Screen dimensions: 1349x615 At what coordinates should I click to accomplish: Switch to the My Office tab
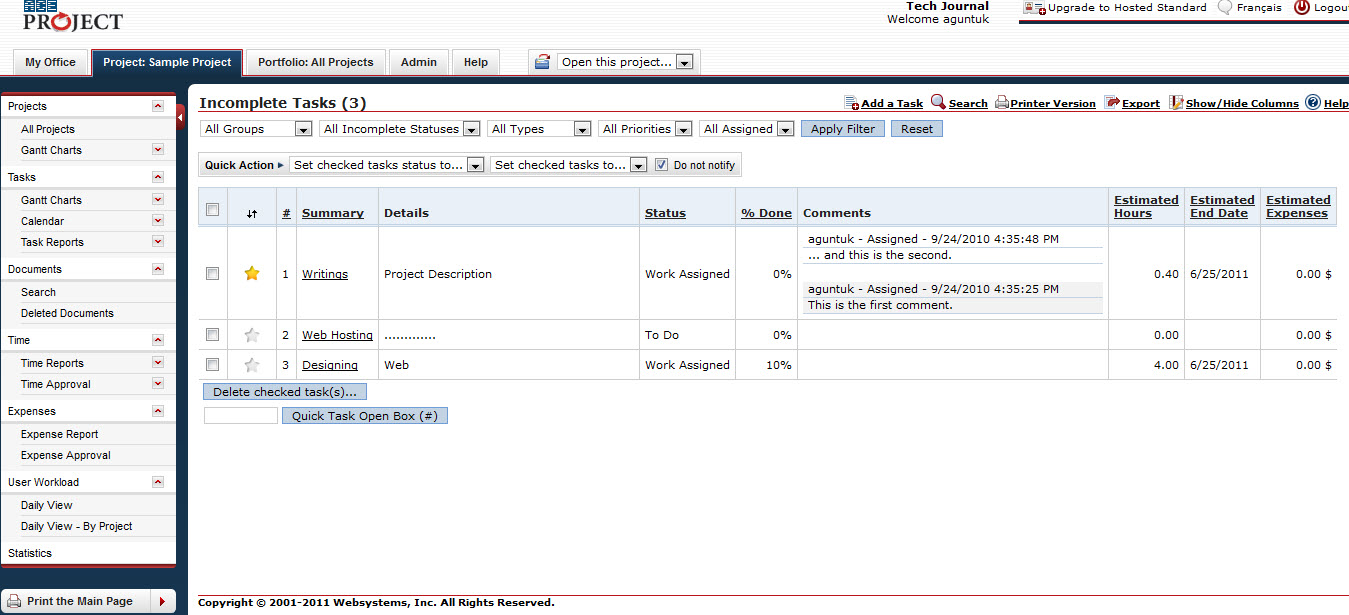point(50,62)
